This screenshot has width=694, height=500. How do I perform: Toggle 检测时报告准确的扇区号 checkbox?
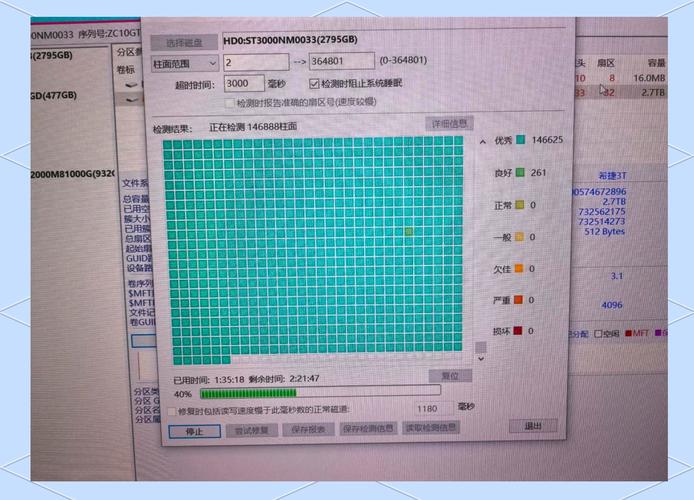coord(230,103)
